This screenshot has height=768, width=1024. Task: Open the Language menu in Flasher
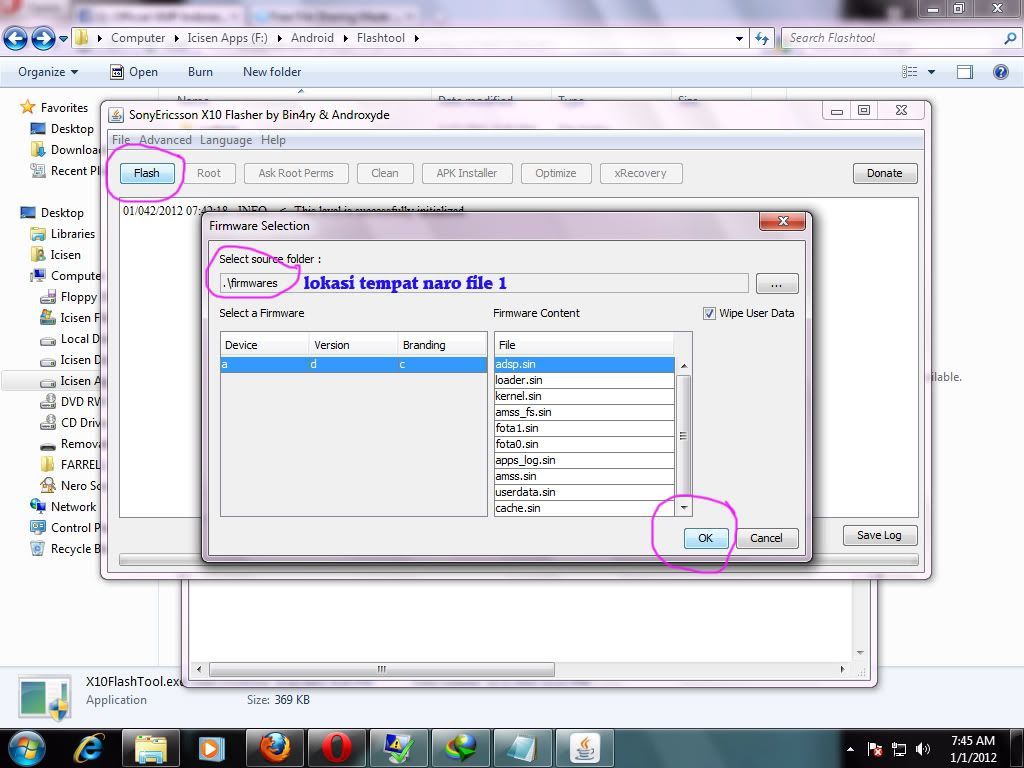[226, 140]
